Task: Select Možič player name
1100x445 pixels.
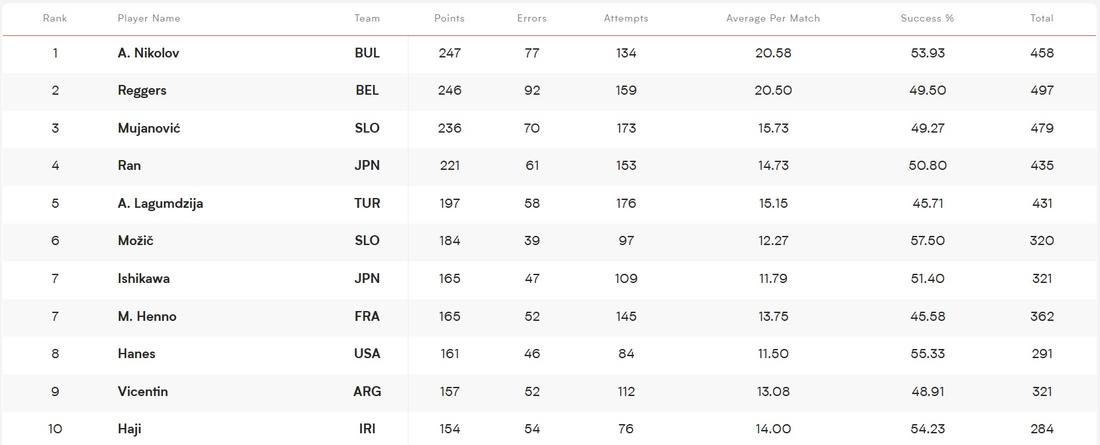Action: tap(135, 241)
